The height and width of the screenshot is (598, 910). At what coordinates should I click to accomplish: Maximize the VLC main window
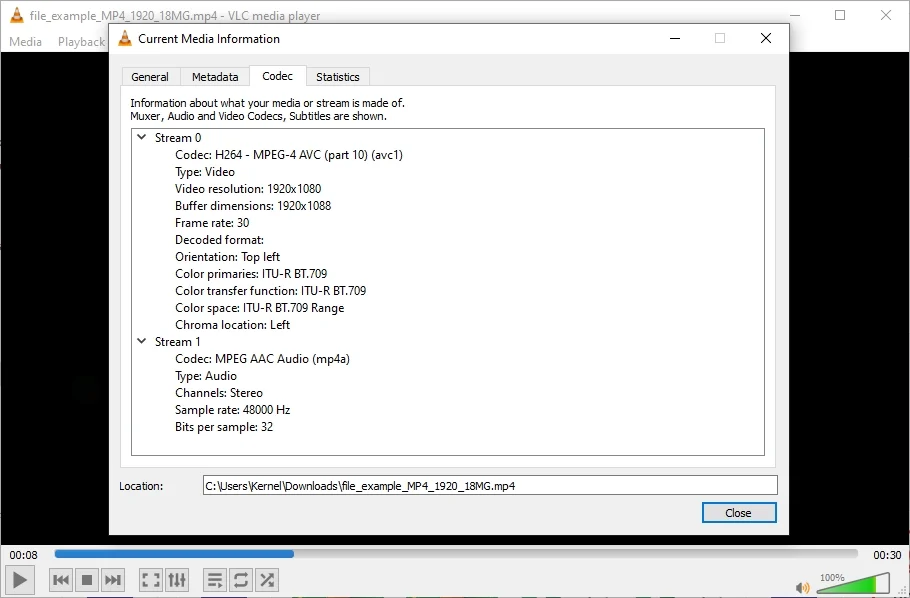pos(840,15)
